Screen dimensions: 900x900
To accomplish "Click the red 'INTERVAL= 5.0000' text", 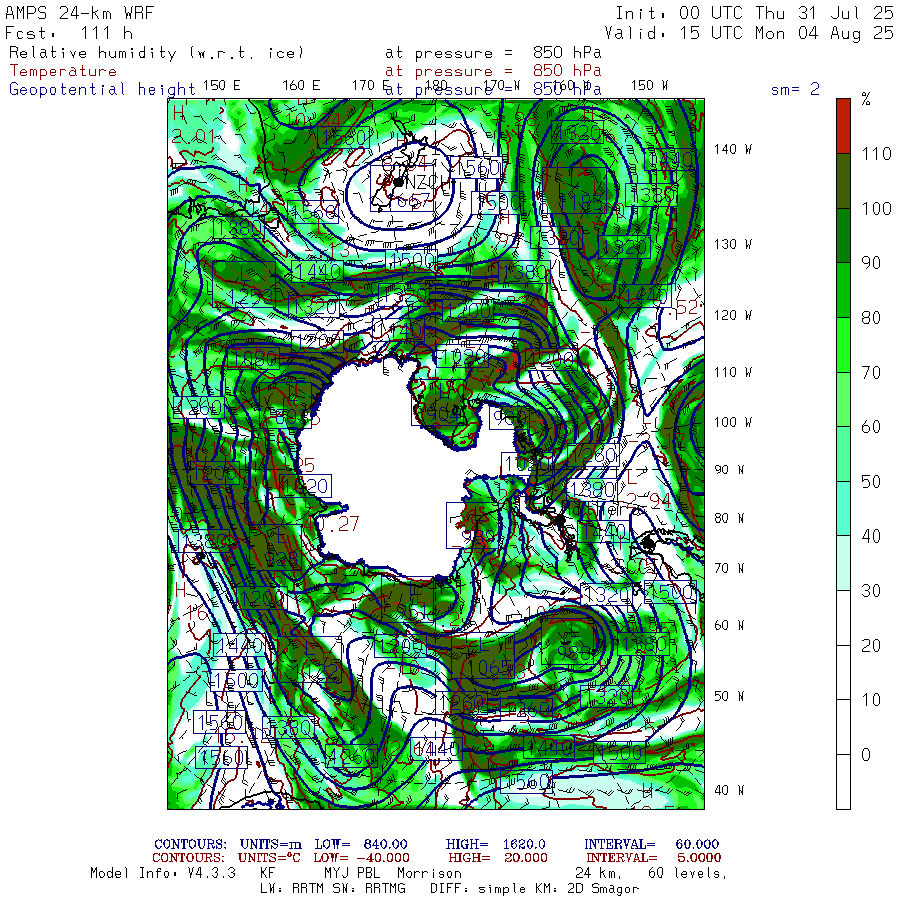I will point(654,858).
